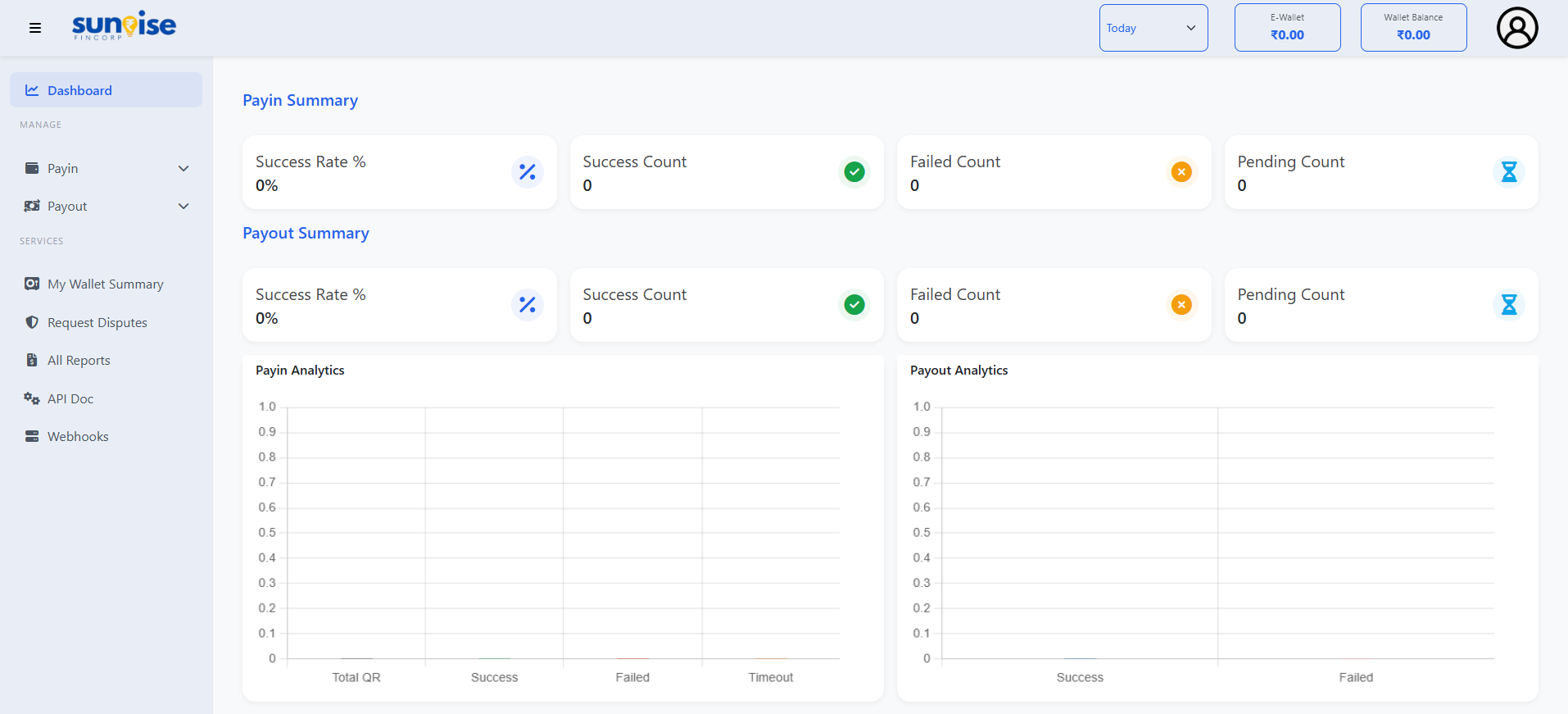Click the E-Wallet balance button
Image resolution: width=1568 pixels, height=714 pixels.
[x=1287, y=28]
